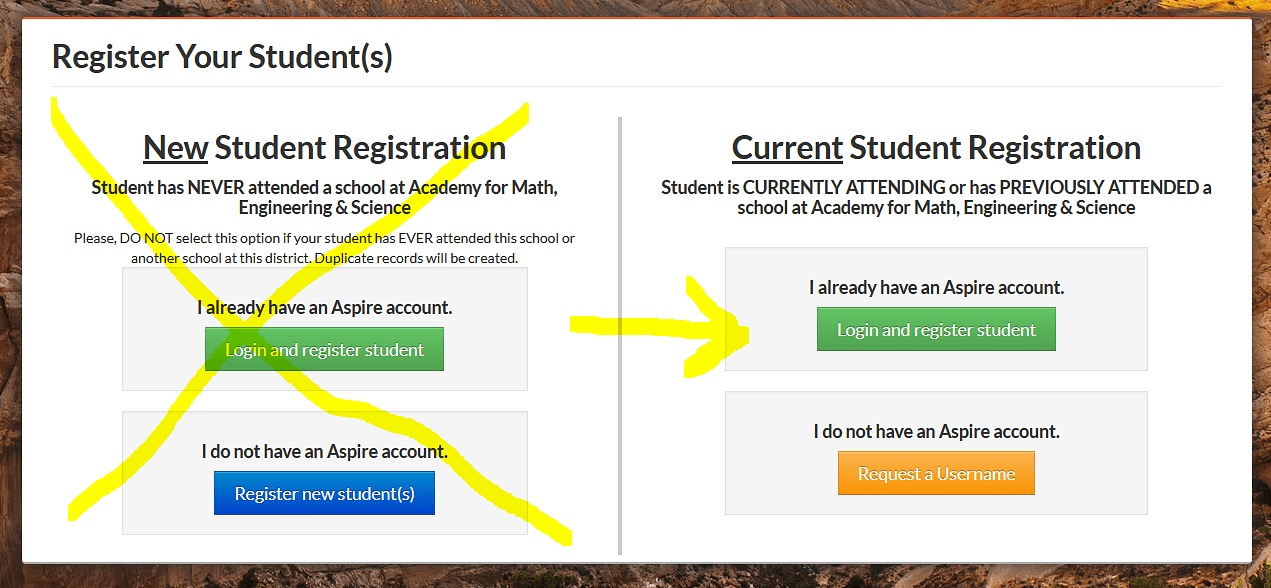Click the vertical gray divider between registration sections

click(620, 335)
